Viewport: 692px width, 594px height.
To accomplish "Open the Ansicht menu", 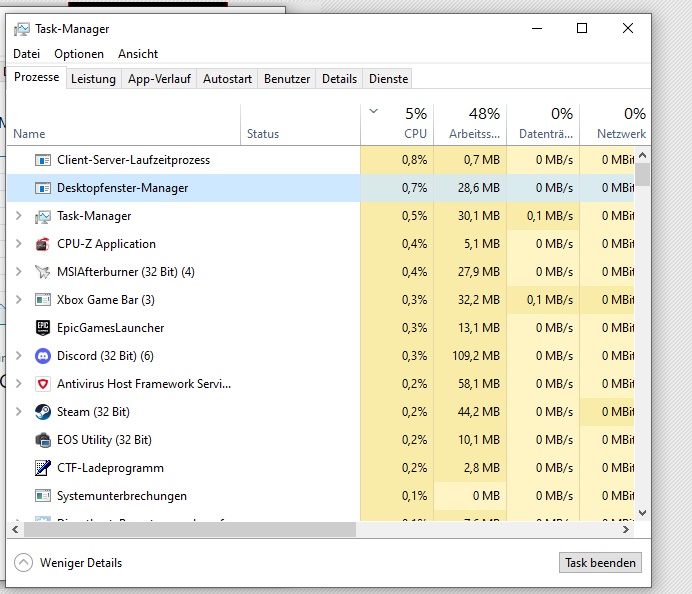I will point(138,54).
